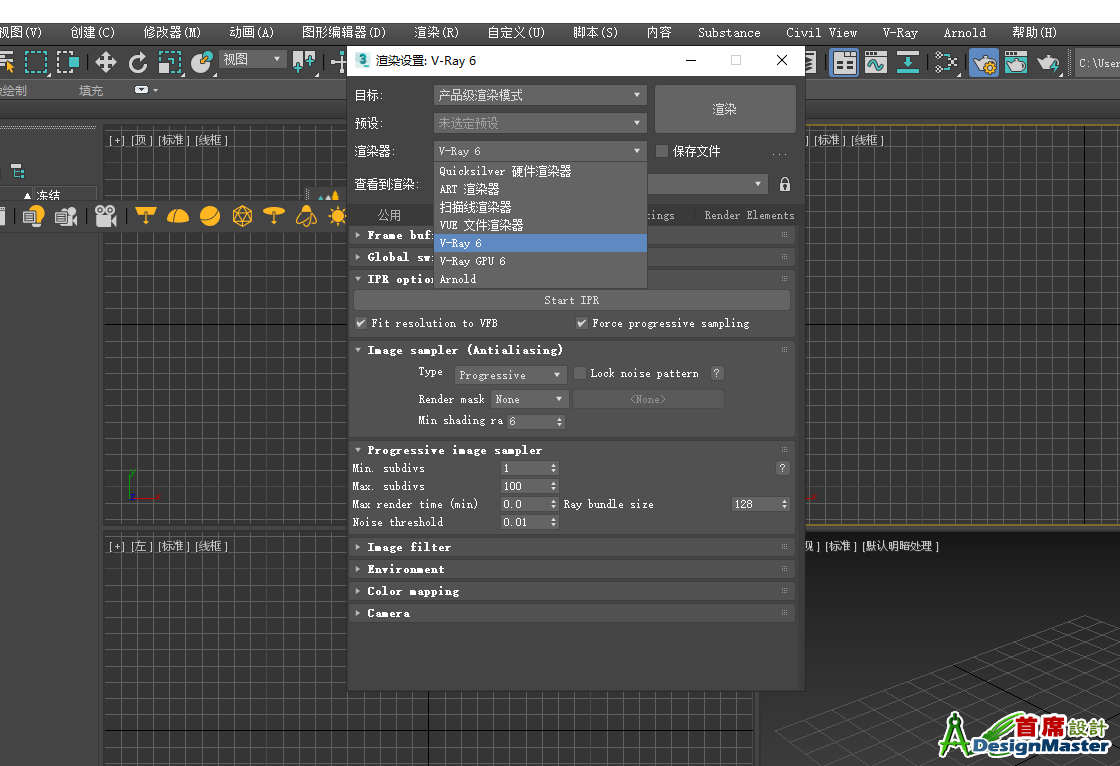Toggle window/crossing selection mode
Screen dimensions: 1120x766
(68, 63)
